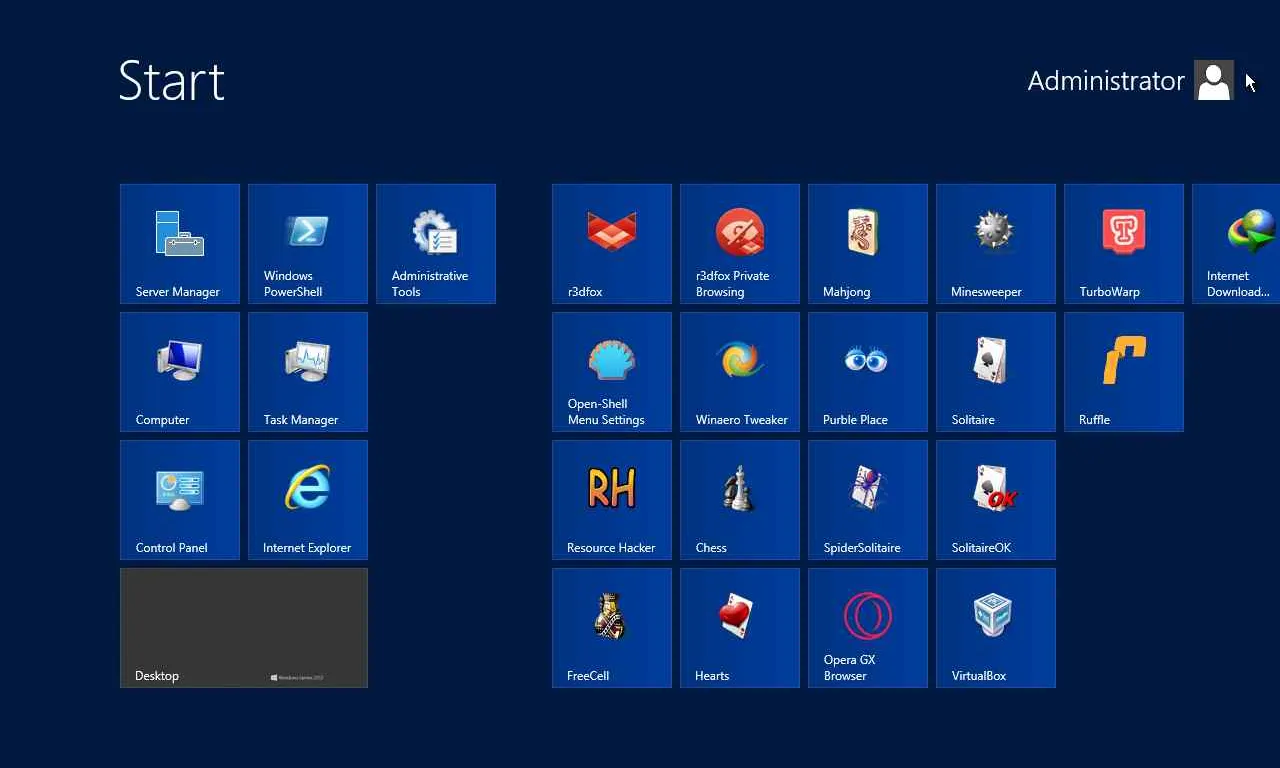
Task: Open the Internet Download Manager tile
Action: (1236, 244)
